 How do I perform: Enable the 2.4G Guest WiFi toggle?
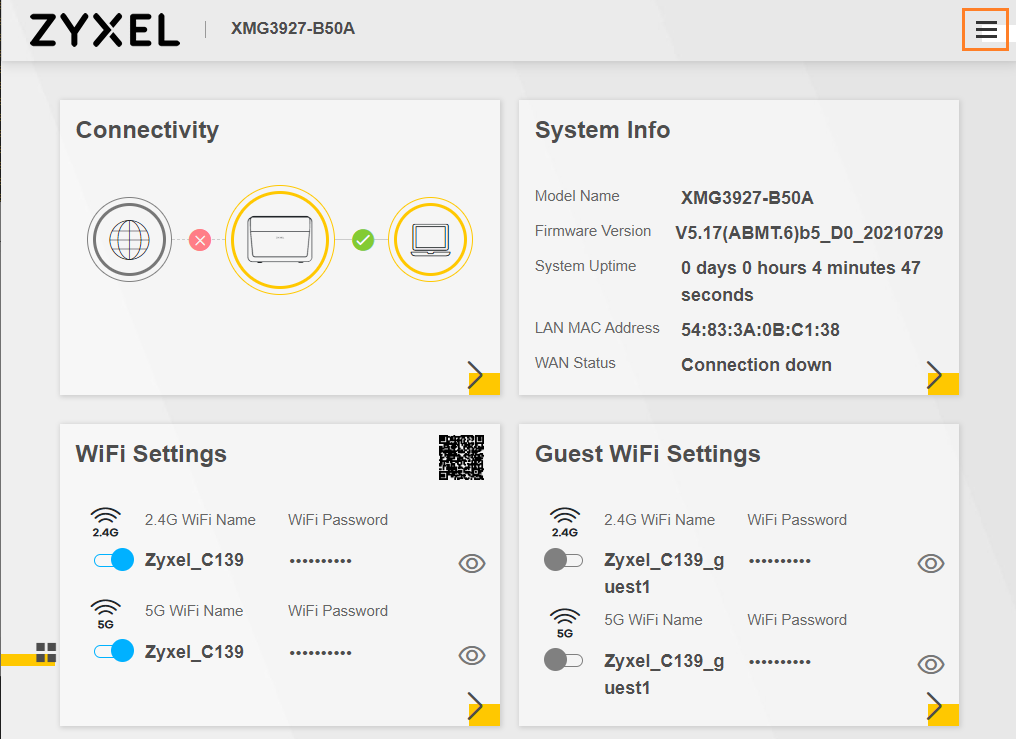(563, 561)
